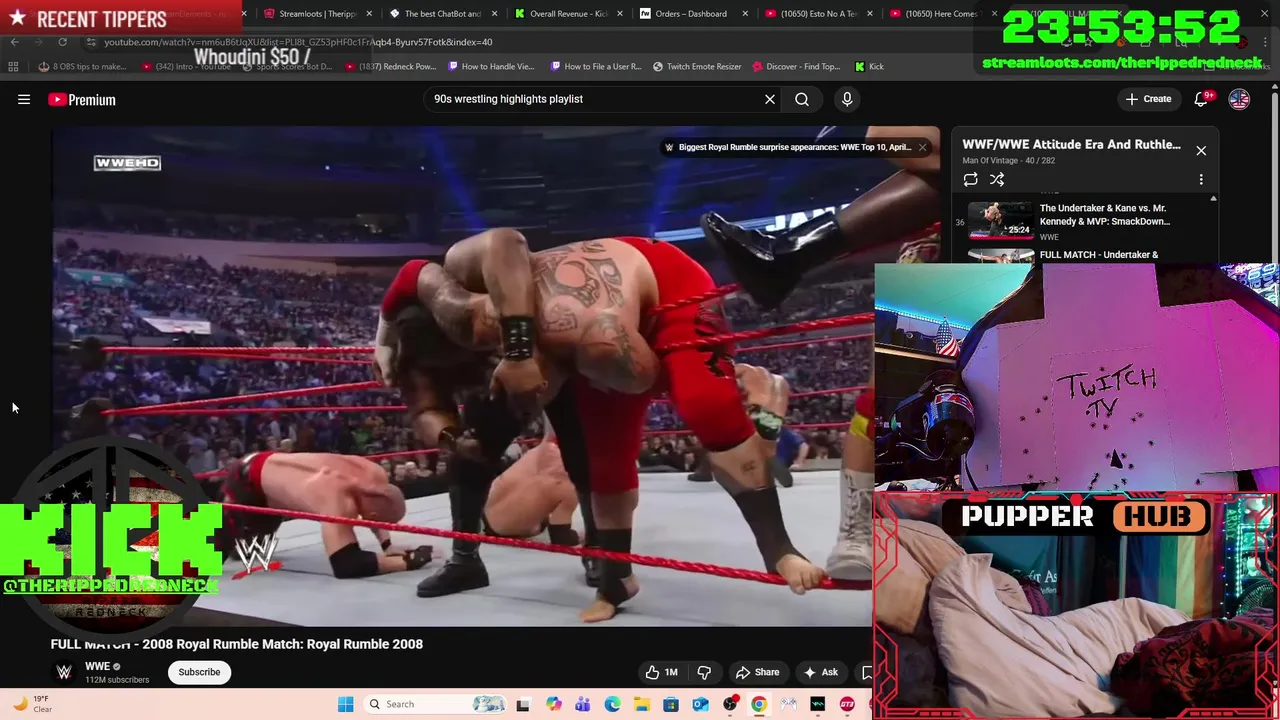
Task: Close the Orders – Dashboard tab
Action: coord(745,14)
